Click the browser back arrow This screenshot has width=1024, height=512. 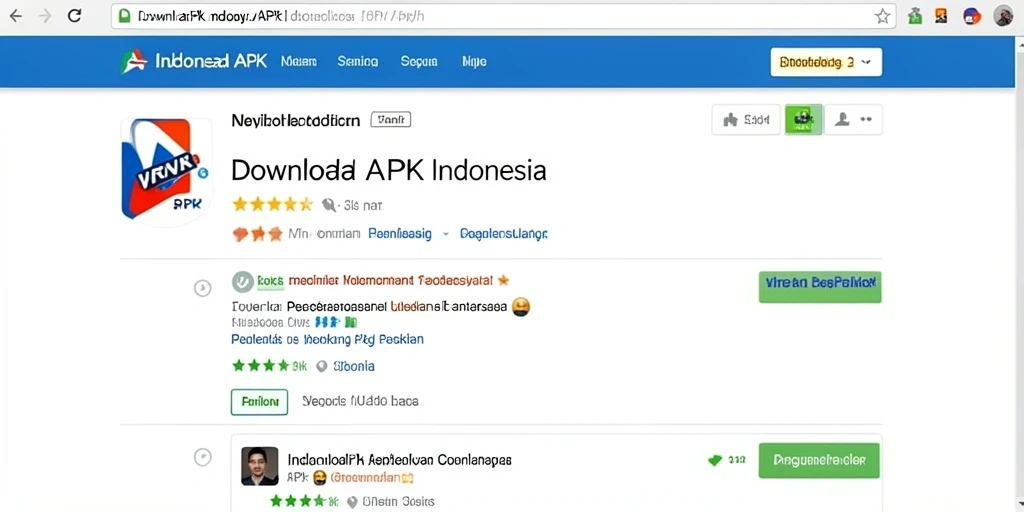[x=15, y=16]
